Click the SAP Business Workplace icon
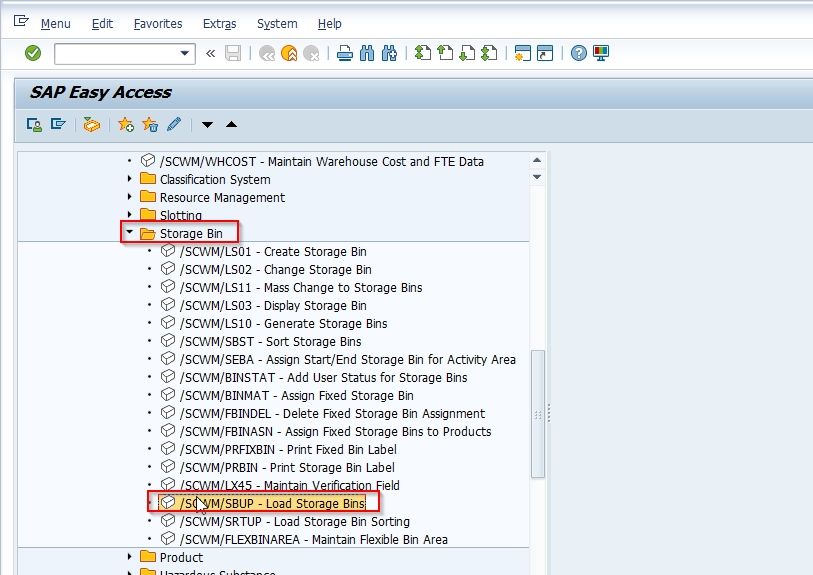The width and height of the screenshot is (813, 575). click(91, 124)
